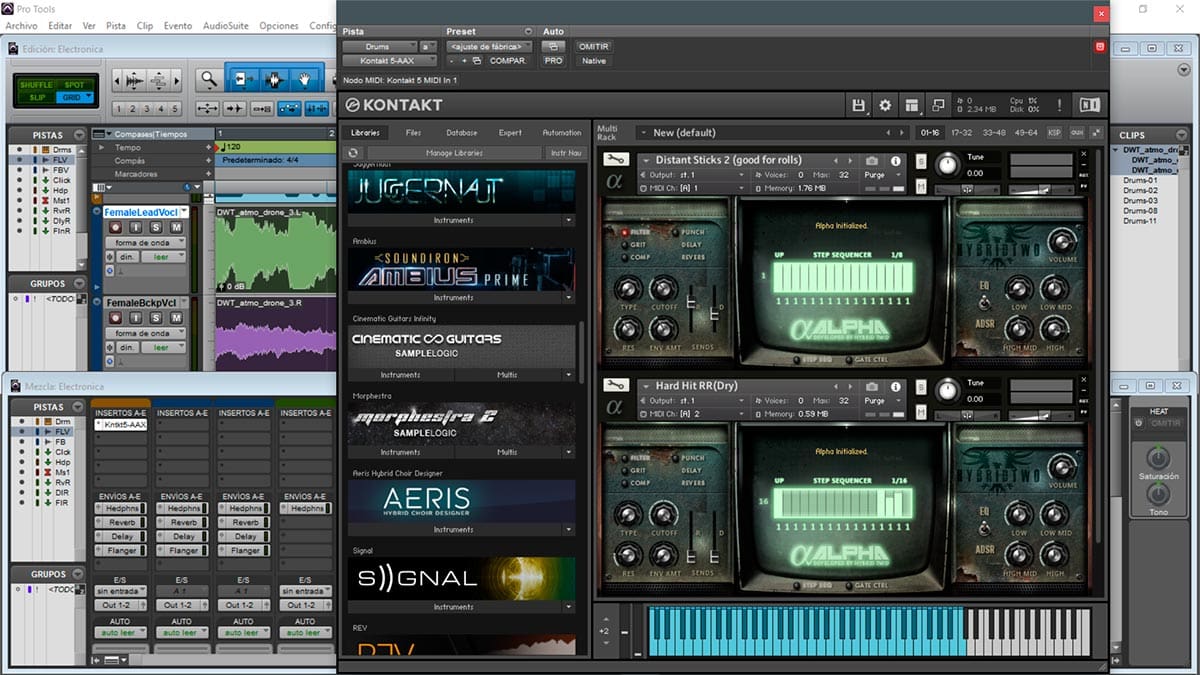Image resolution: width=1200 pixels, height=675 pixels.
Task: Select the Selector waveform tool
Action: tap(273, 79)
